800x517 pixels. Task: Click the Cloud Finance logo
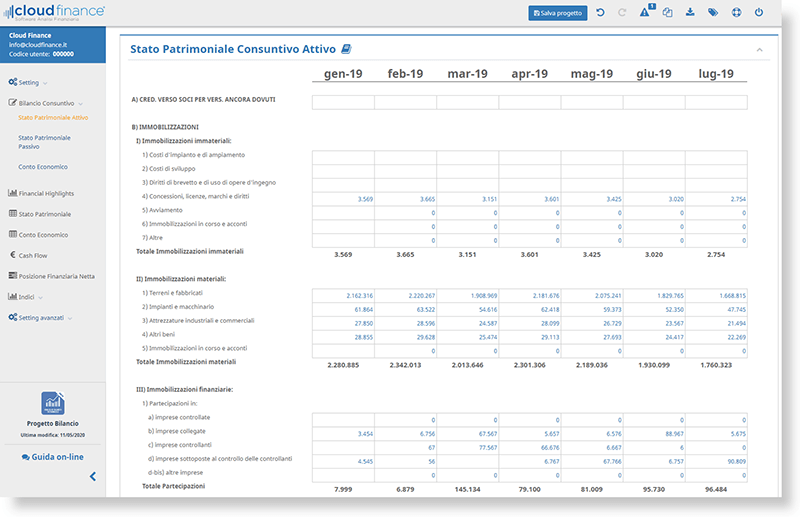(54, 11)
